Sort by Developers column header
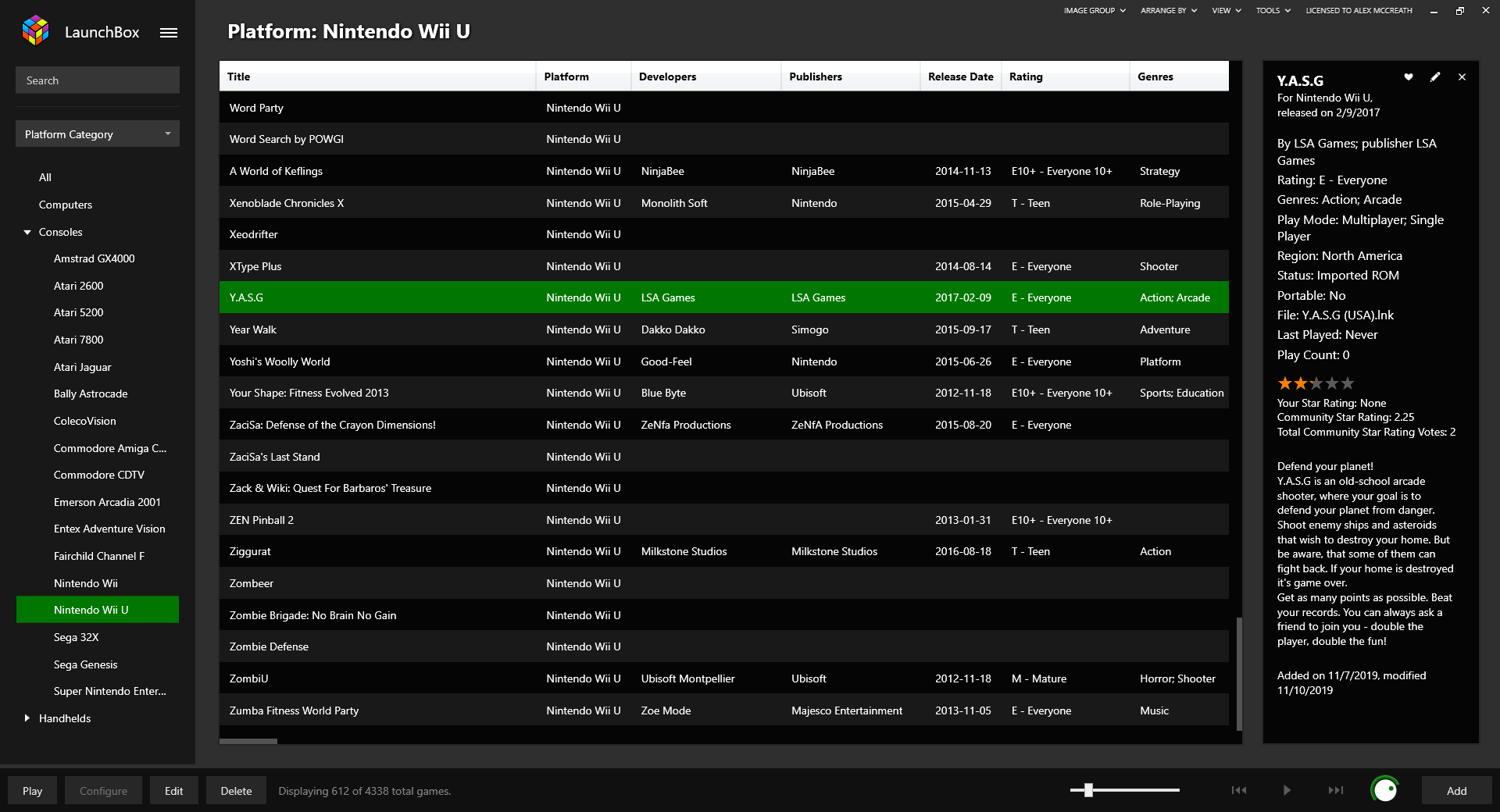1500x812 pixels. (706, 76)
